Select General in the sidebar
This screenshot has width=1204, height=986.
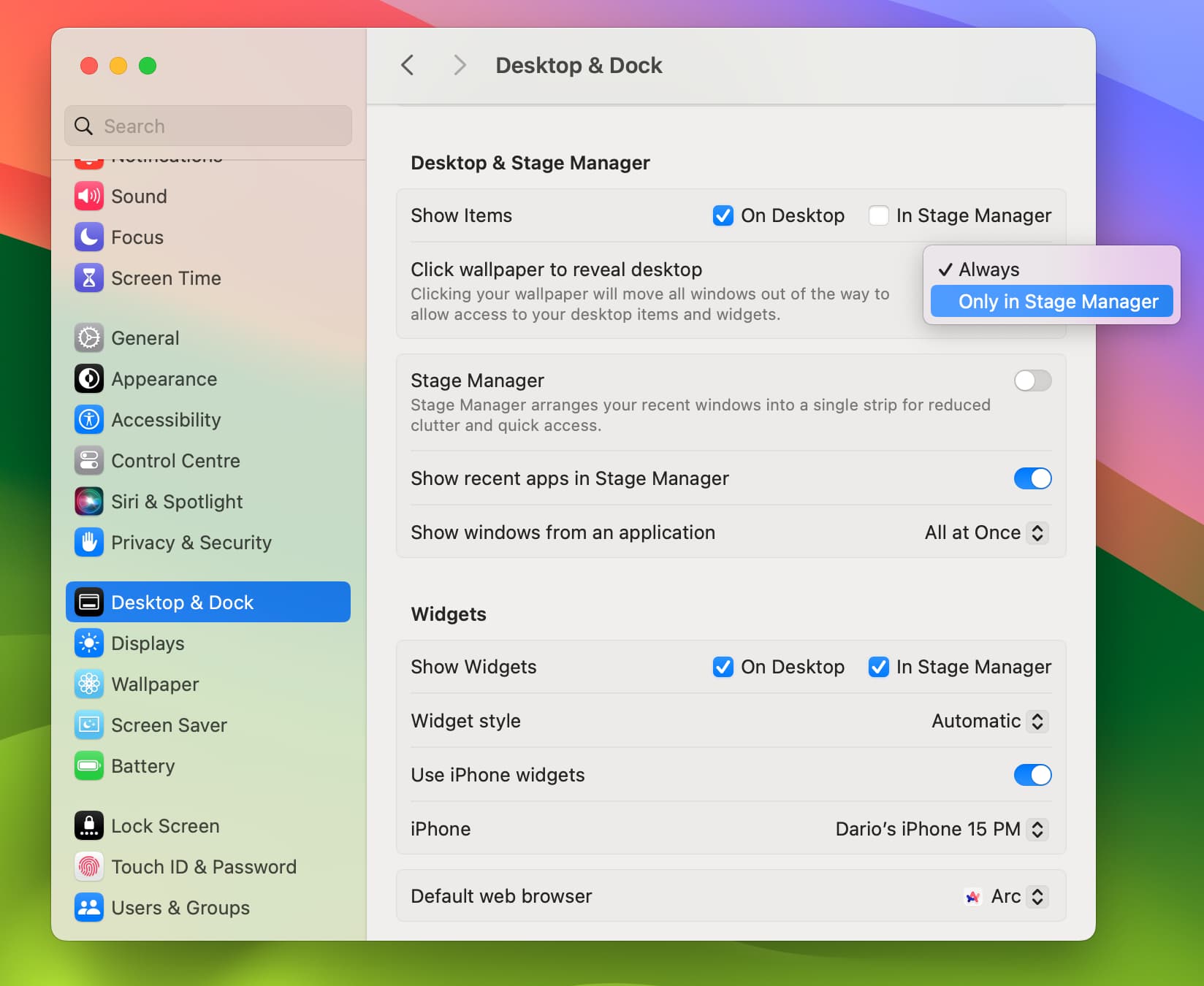(x=208, y=338)
